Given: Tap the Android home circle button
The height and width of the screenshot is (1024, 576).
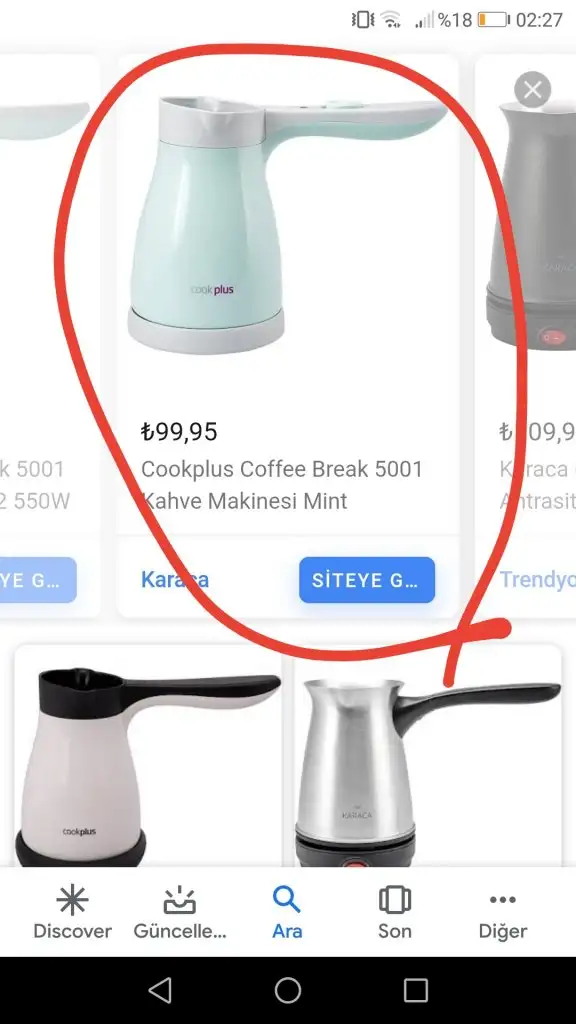Looking at the screenshot, I should coord(288,990).
